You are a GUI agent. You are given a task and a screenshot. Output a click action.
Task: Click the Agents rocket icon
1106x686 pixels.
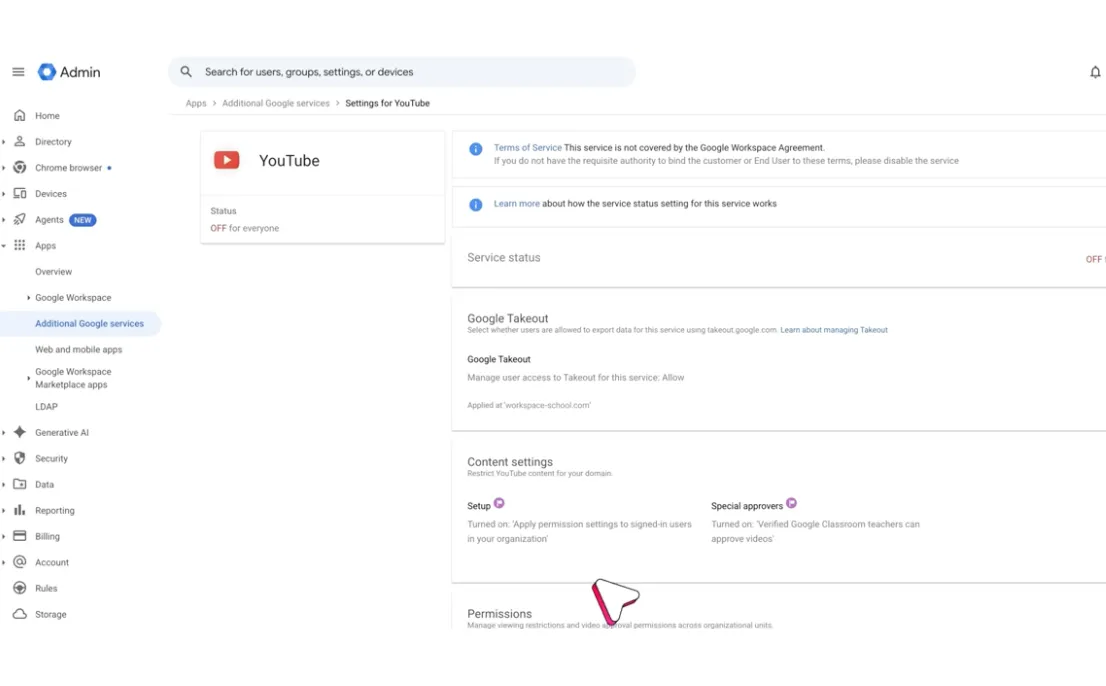point(20,219)
